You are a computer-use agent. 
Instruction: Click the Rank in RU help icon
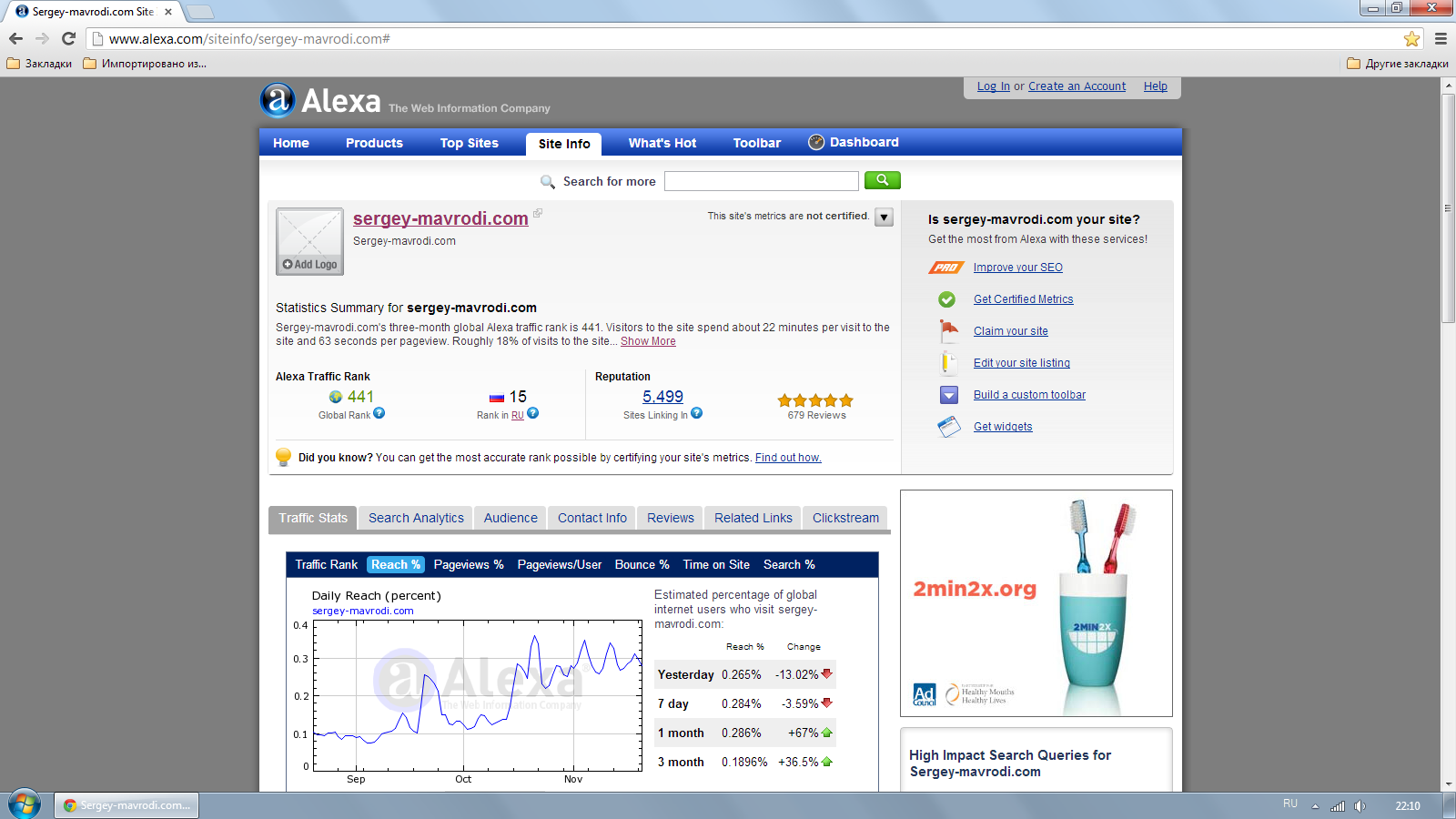point(533,413)
